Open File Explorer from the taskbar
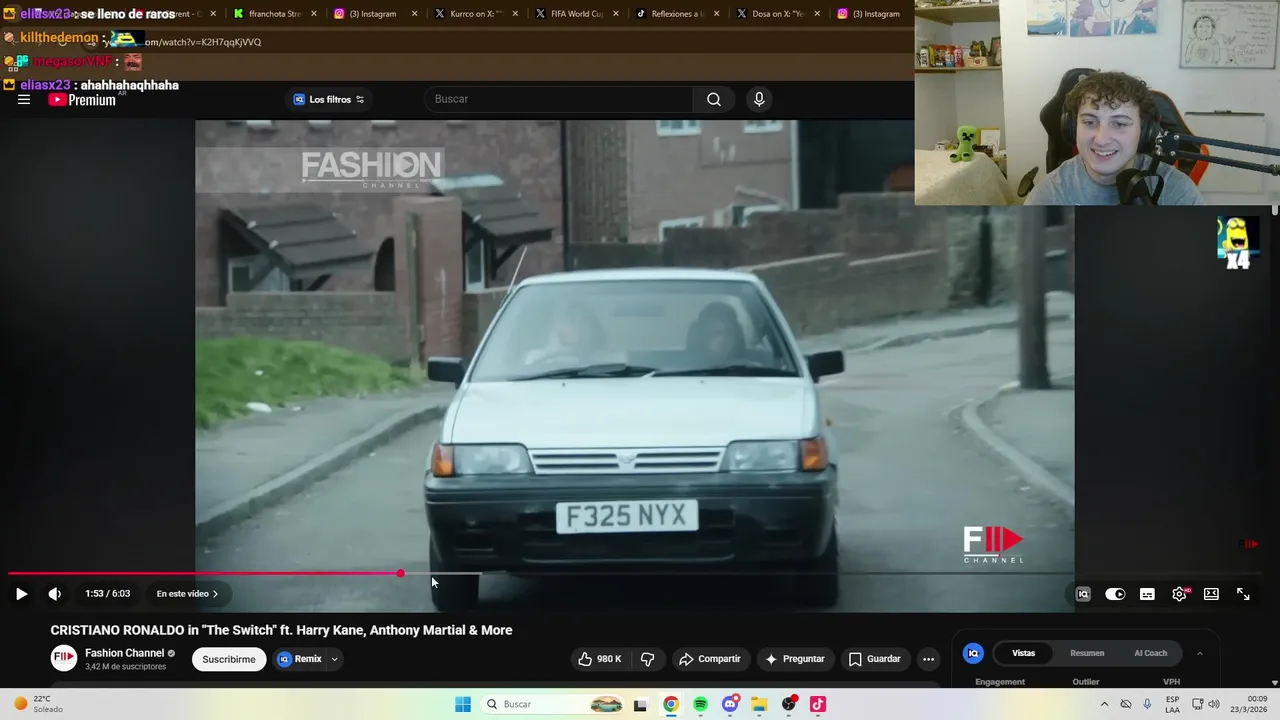 (759, 704)
